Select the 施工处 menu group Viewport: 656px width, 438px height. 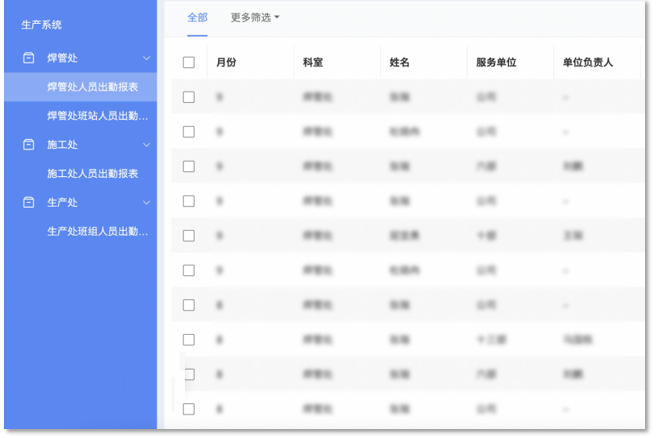[x=80, y=145]
